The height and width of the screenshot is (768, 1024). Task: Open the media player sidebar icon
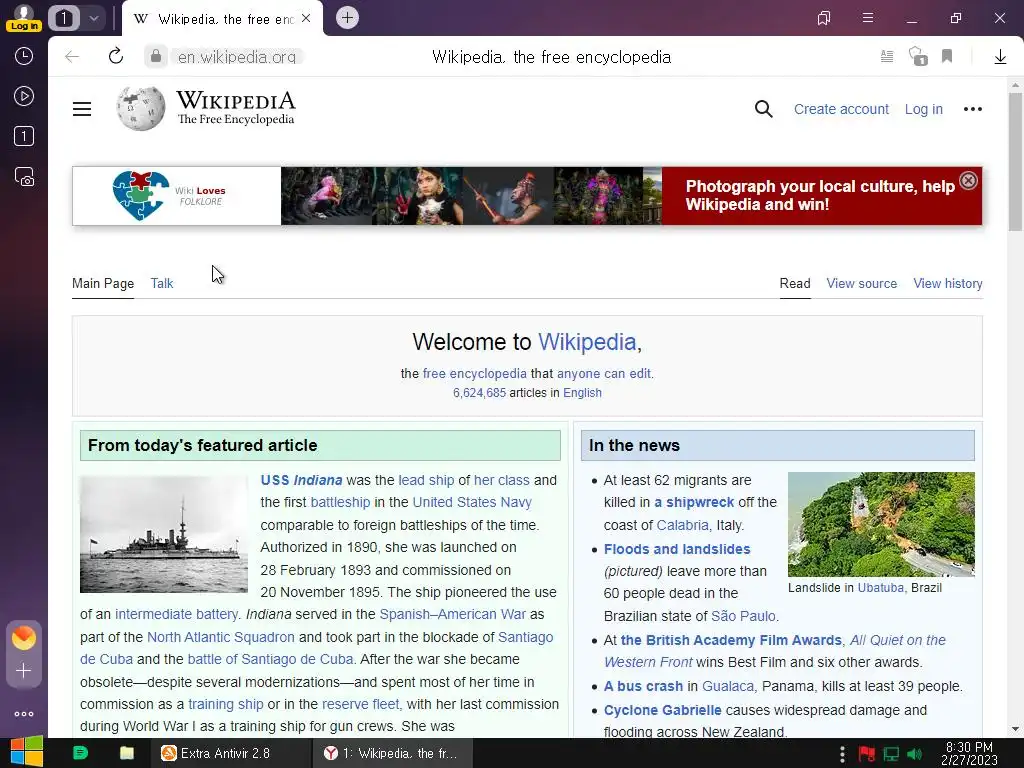click(x=24, y=97)
